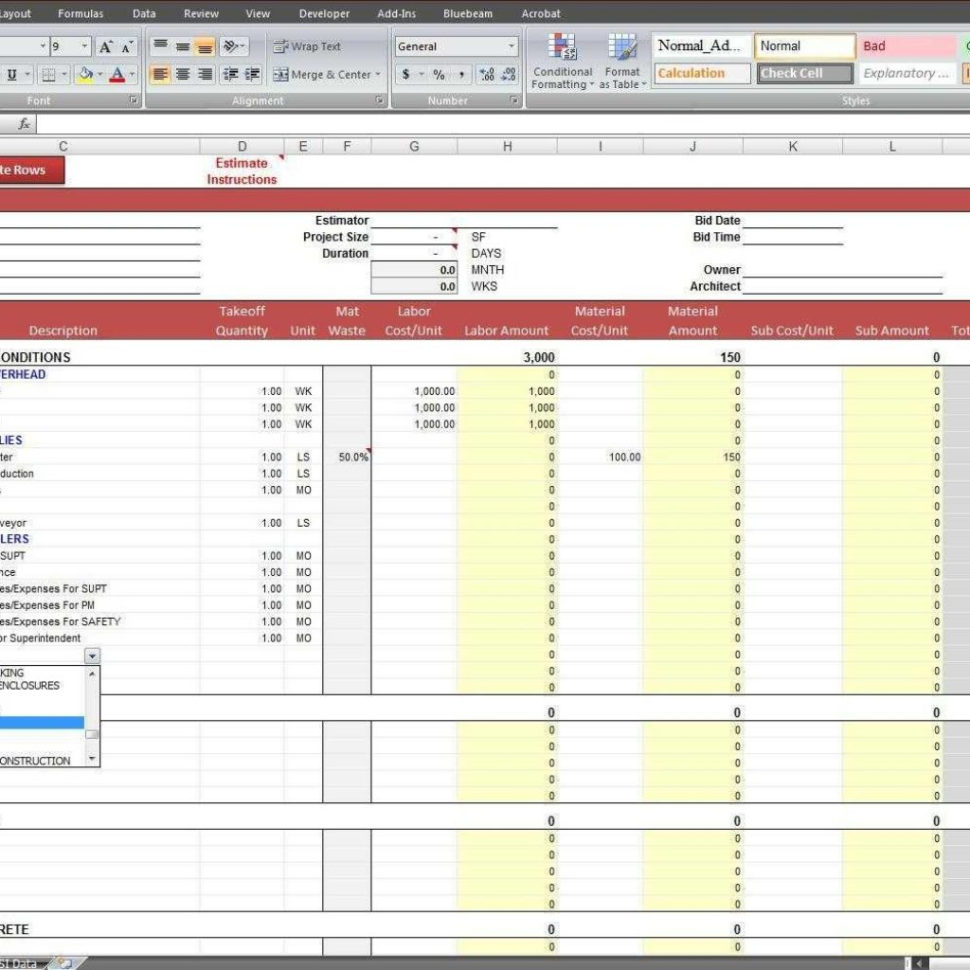This screenshot has width=970, height=970.
Task: Click the Estimate Instructions link
Action: pos(241,171)
